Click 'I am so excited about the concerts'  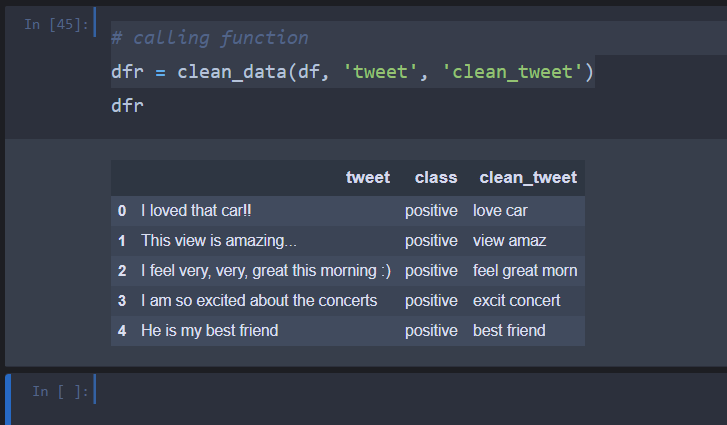click(x=259, y=301)
